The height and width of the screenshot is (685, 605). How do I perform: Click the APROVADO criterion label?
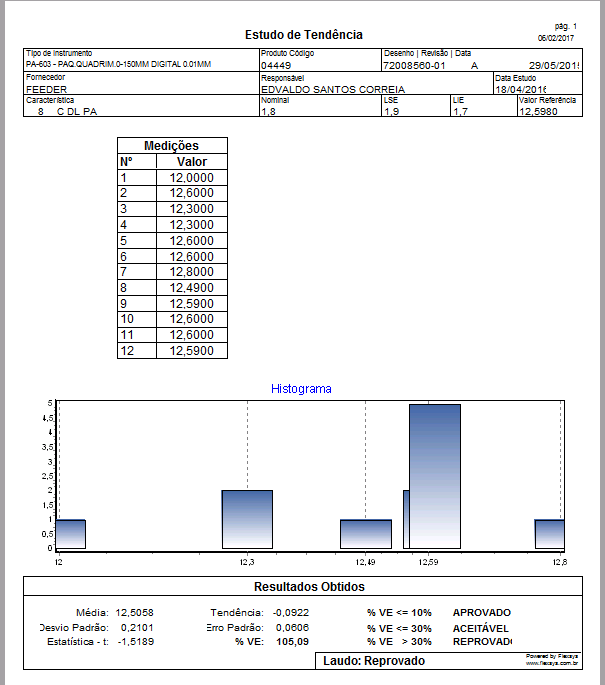[x=482, y=613]
